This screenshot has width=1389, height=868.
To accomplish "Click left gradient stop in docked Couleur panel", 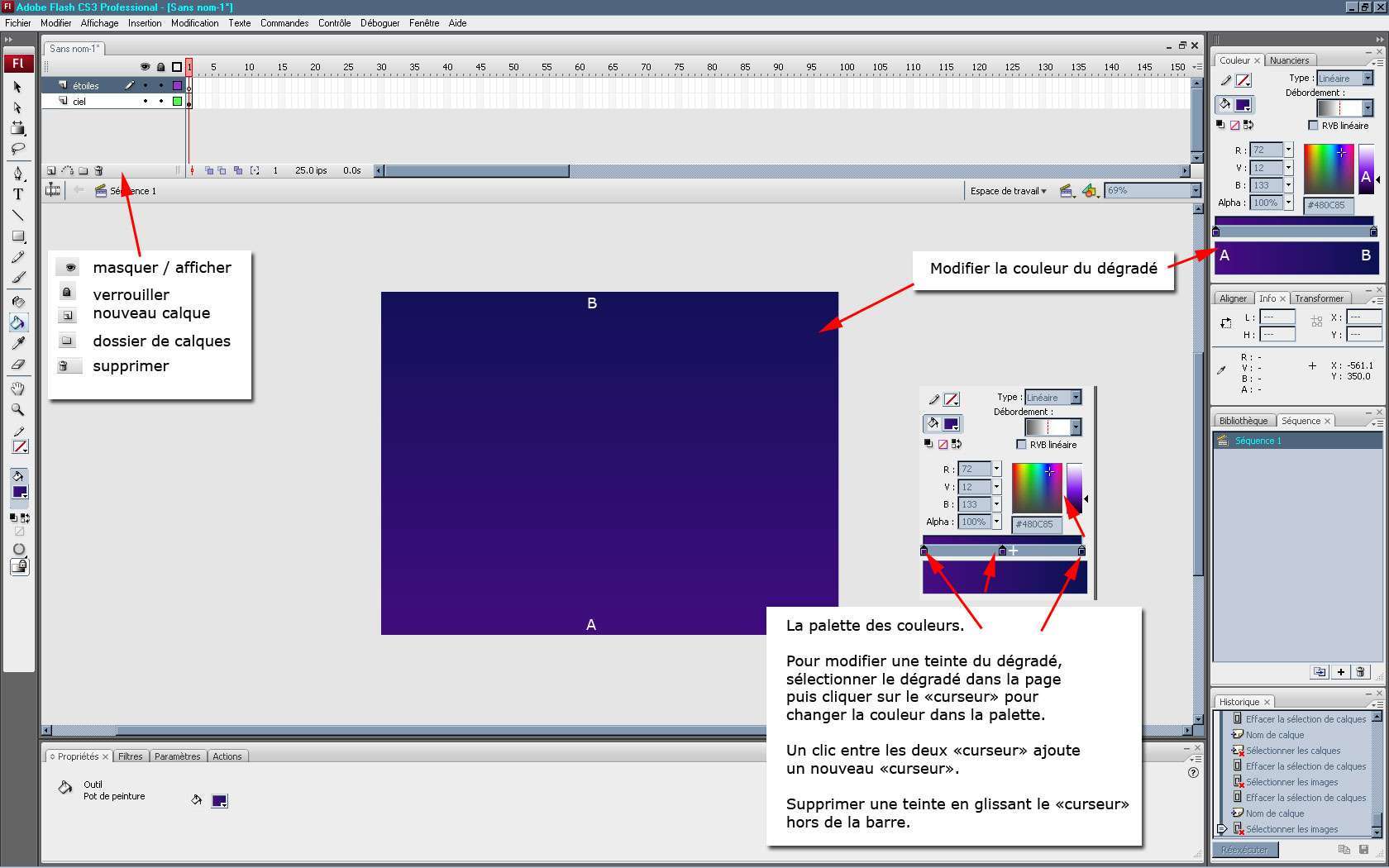I will [x=1216, y=231].
